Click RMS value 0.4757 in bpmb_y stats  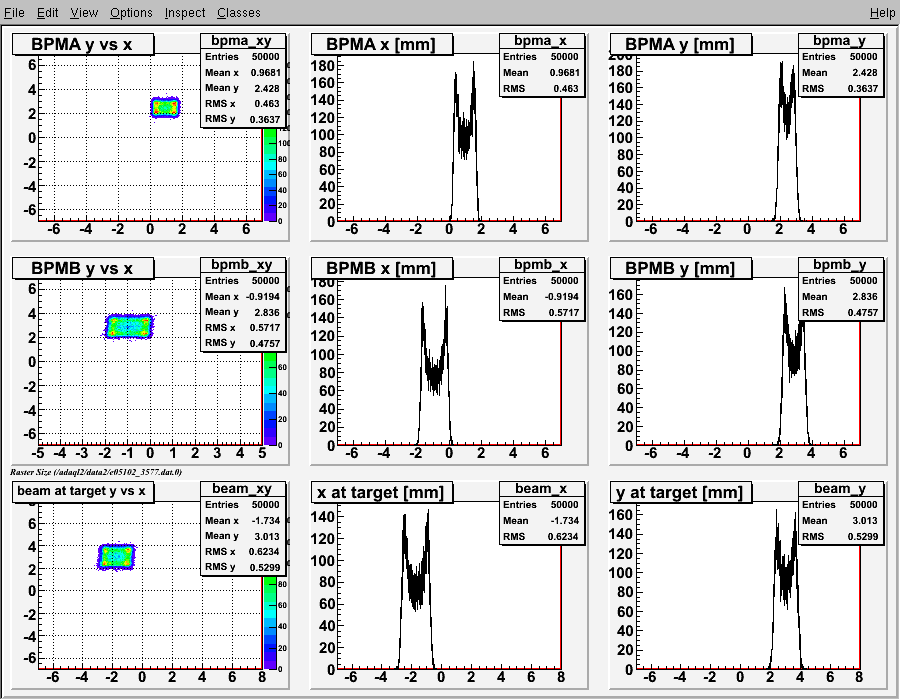coord(862,312)
